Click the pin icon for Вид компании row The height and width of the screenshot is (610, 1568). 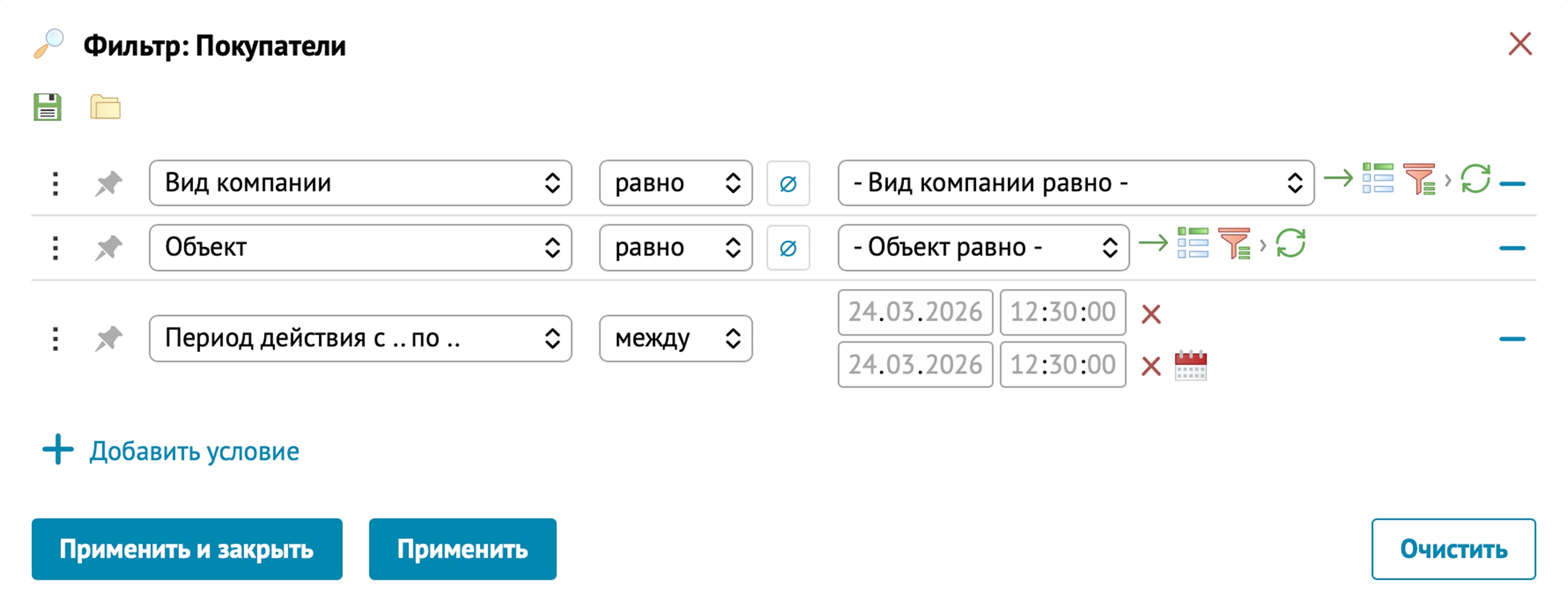109,183
